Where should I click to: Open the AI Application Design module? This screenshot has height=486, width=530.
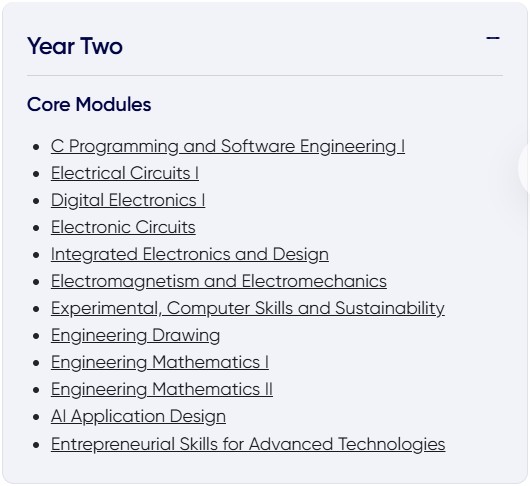(138, 416)
